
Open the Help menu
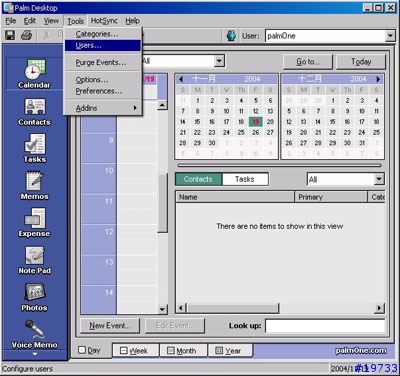point(132,21)
